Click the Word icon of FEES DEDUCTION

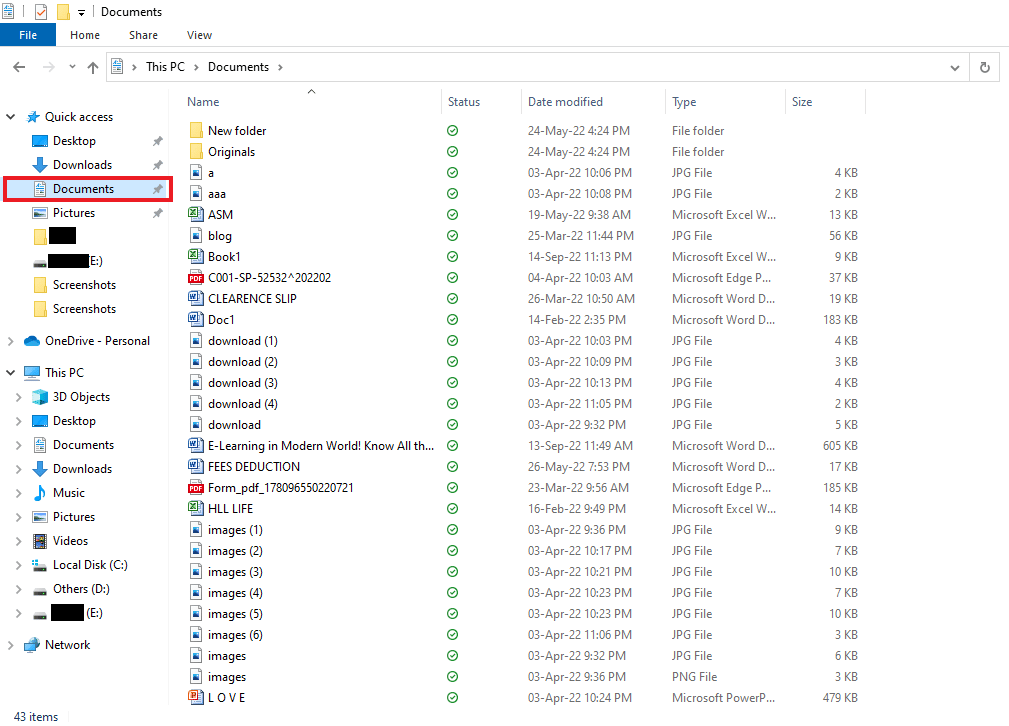[195, 467]
